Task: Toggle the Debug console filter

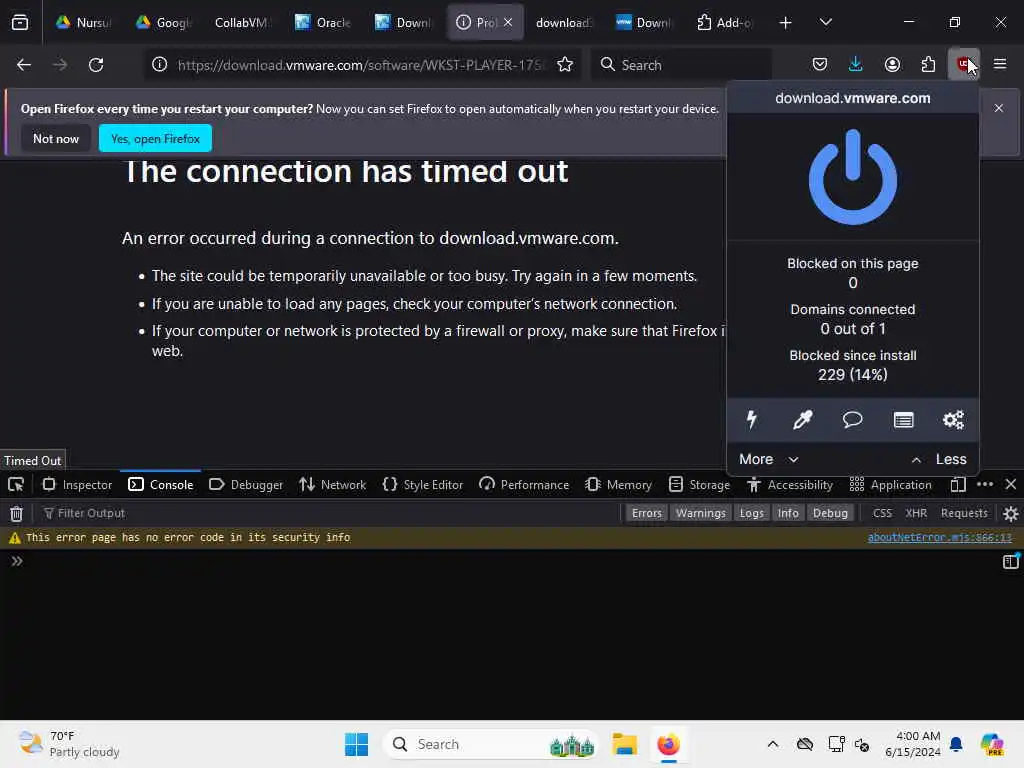Action: point(830,513)
